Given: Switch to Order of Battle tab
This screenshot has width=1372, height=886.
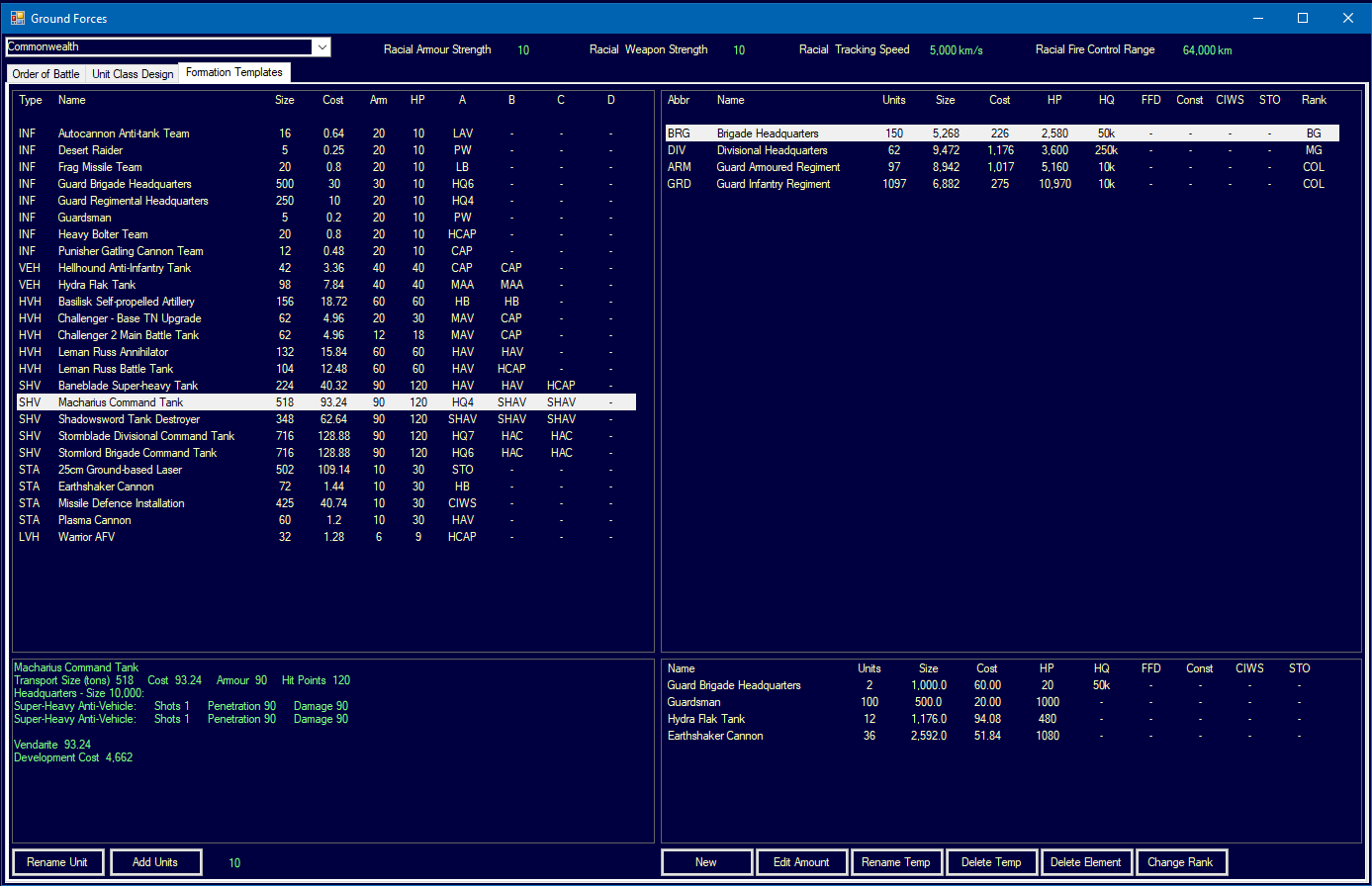Looking at the screenshot, I should pos(46,74).
